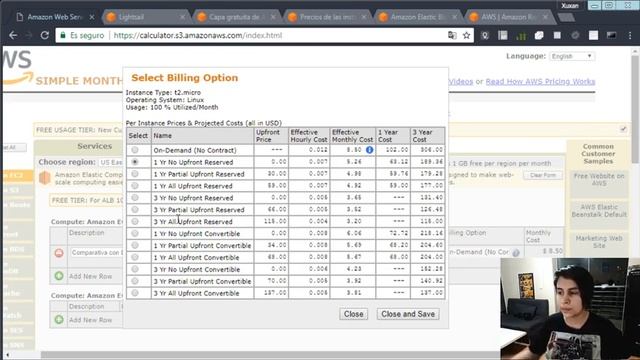Click the Upfront Price column header

tap(271, 136)
